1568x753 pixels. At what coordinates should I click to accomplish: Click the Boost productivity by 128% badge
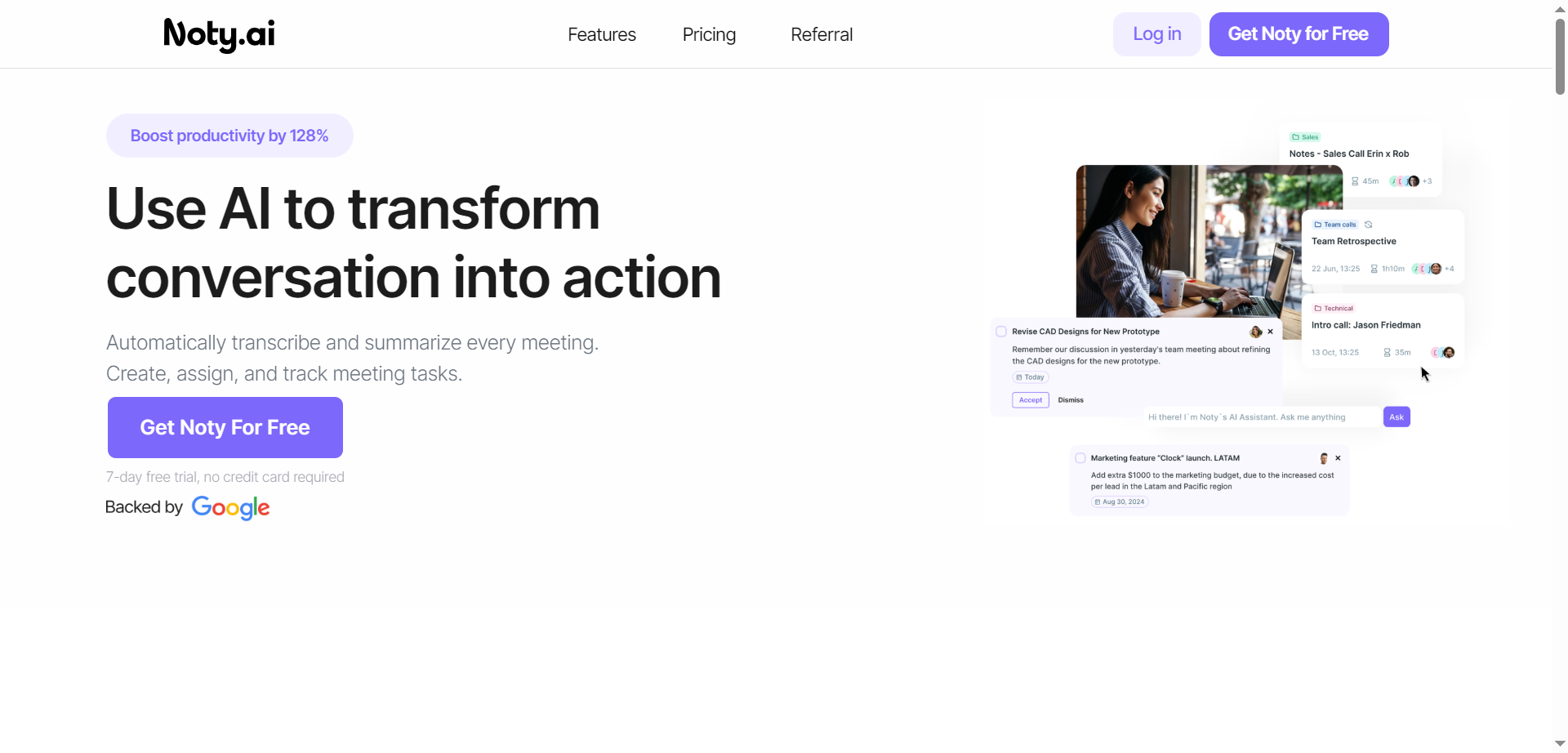pos(229,136)
